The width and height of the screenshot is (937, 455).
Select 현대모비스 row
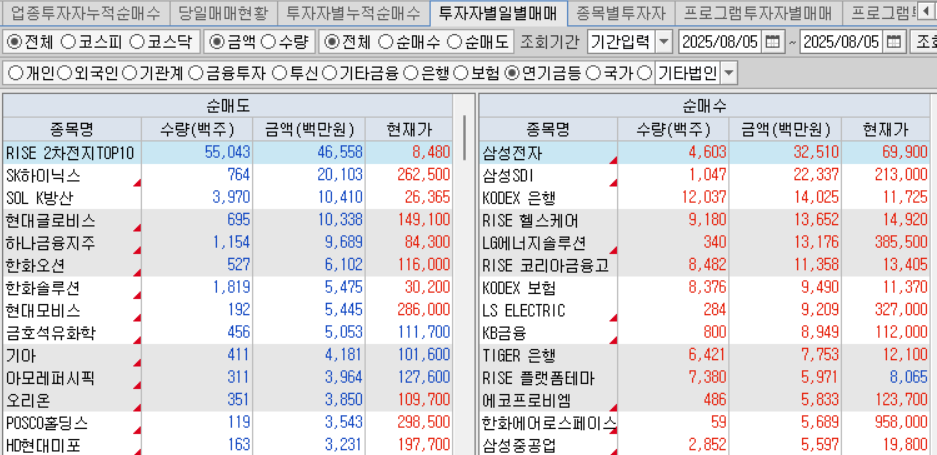[228, 310]
